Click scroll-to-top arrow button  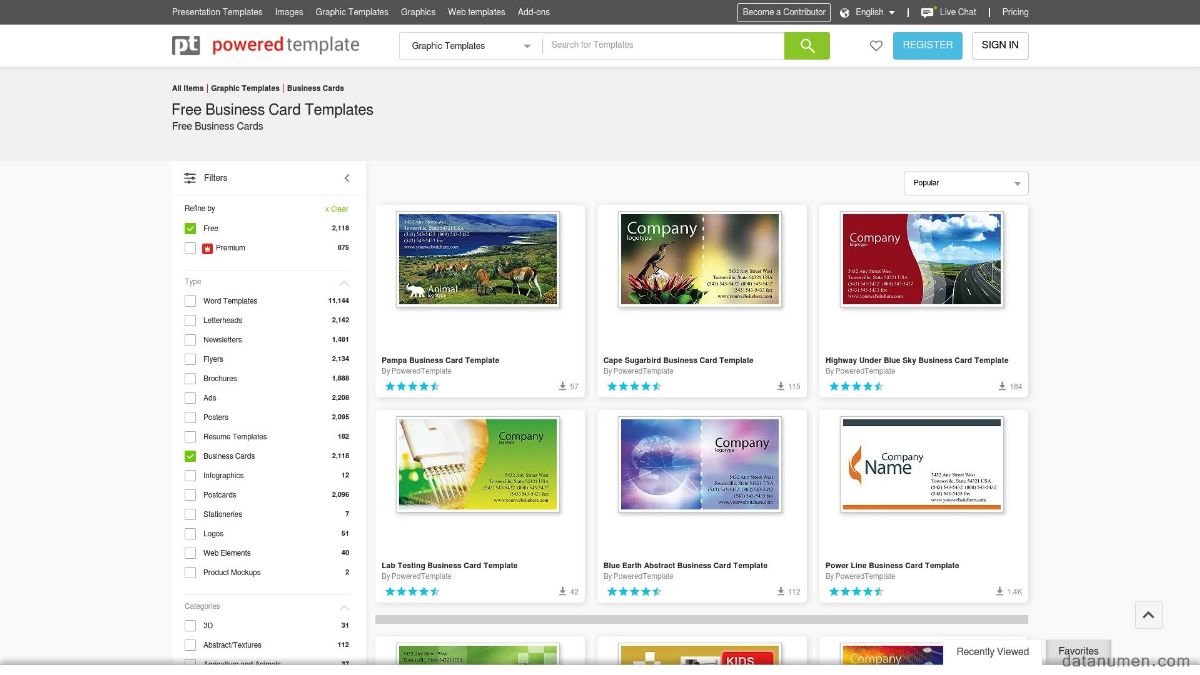[x=1148, y=615]
